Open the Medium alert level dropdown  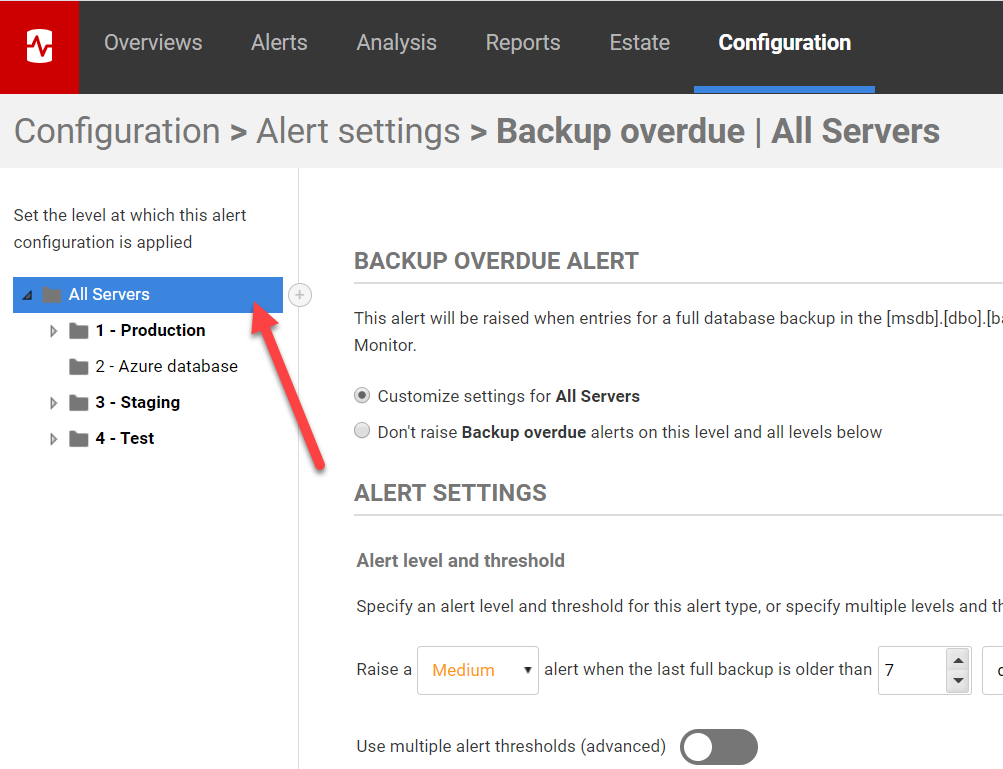(x=477, y=670)
